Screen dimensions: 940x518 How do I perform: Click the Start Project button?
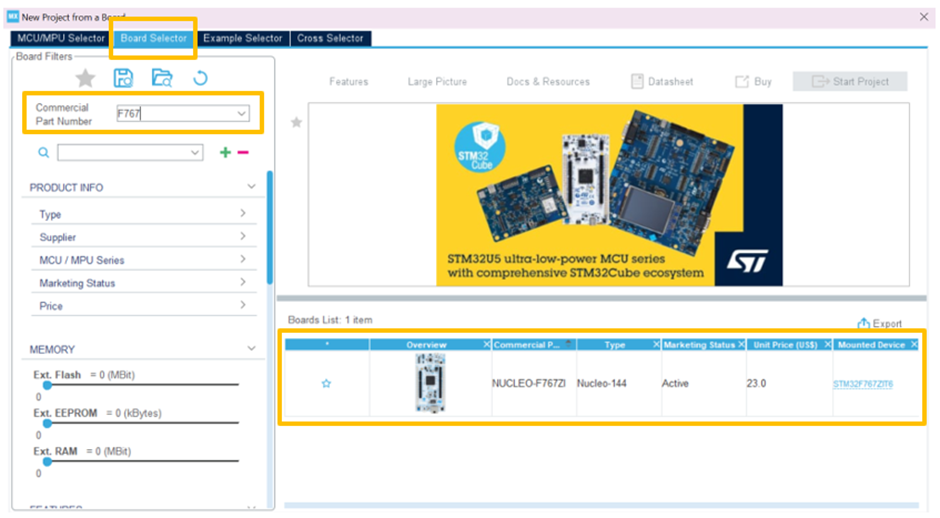(x=850, y=82)
